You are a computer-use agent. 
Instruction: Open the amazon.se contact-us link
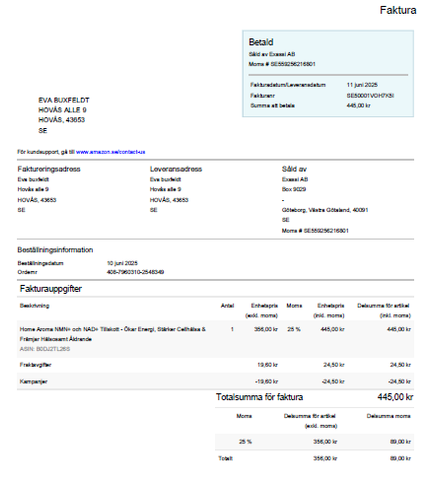tap(110, 152)
